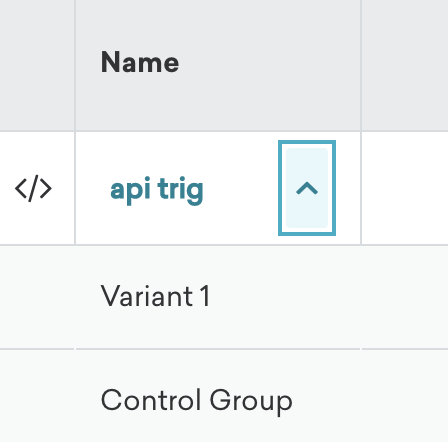The image size is (448, 442).
Task: Click the blank cell left of Variant 1
Action: coord(37,297)
